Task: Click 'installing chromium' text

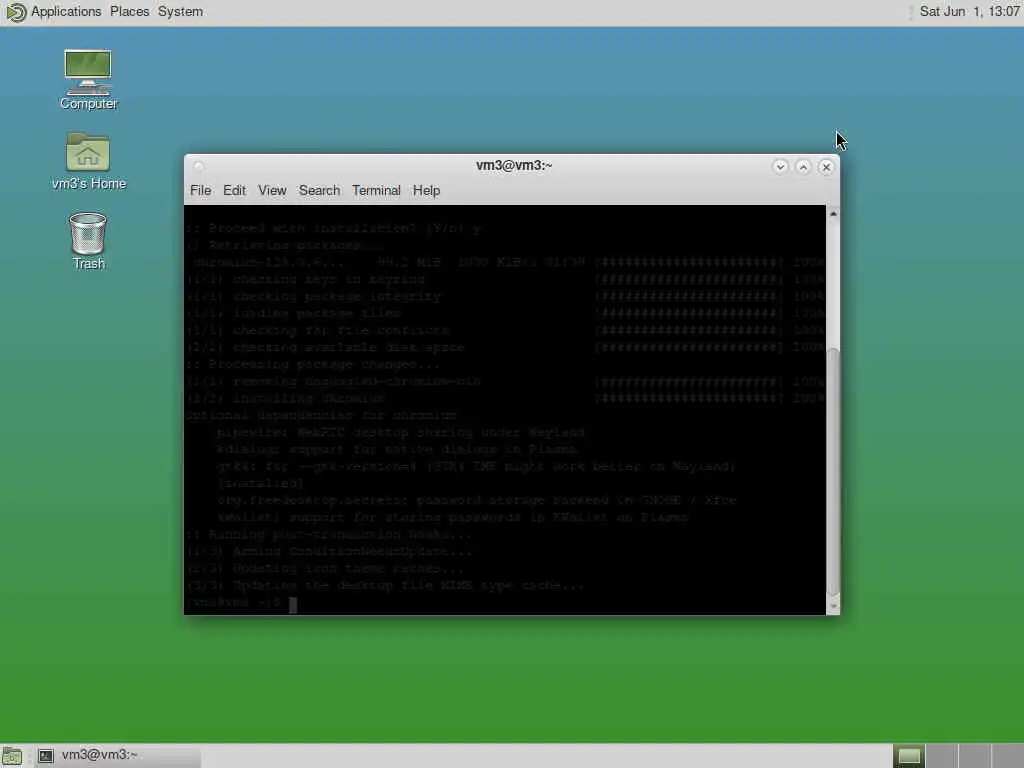Action: 309,398
